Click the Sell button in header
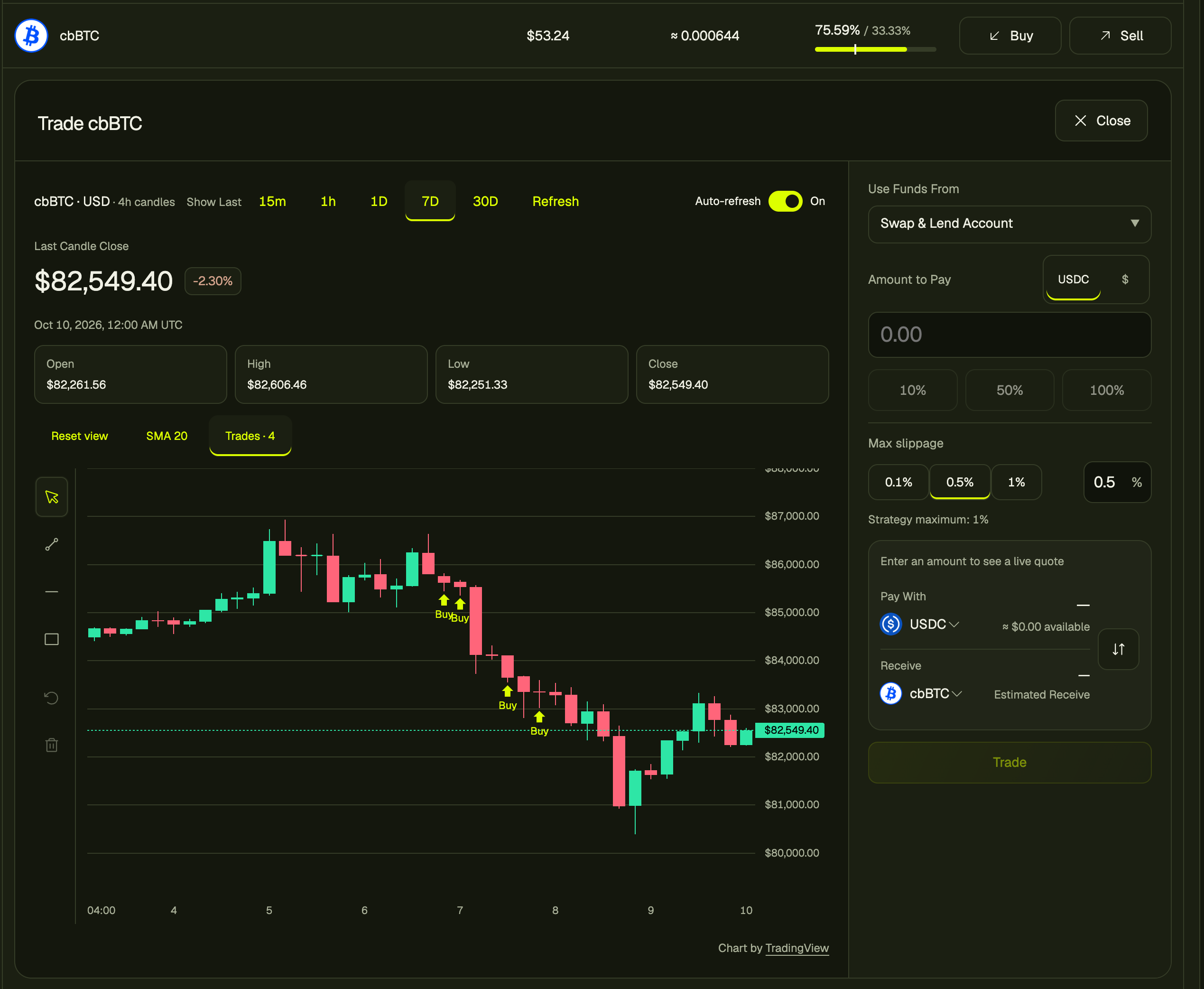 click(x=1121, y=36)
